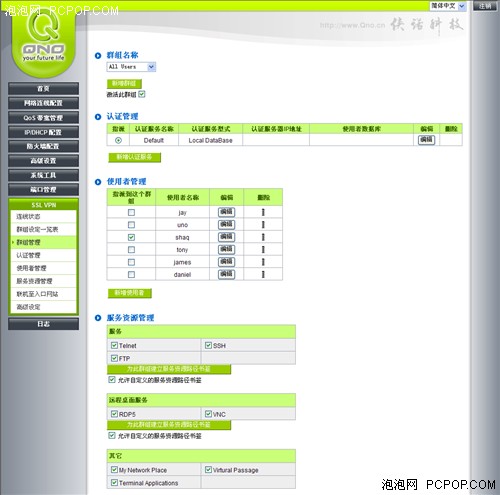The height and width of the screenshot is (495, 500).
Task: Click the delete icon for user shaq
Action: (263, 237)
